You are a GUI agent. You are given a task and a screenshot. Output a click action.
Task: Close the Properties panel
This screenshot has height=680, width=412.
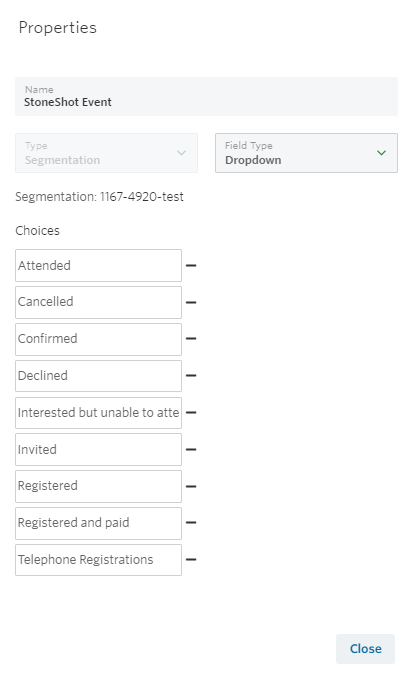pos(365,649)
